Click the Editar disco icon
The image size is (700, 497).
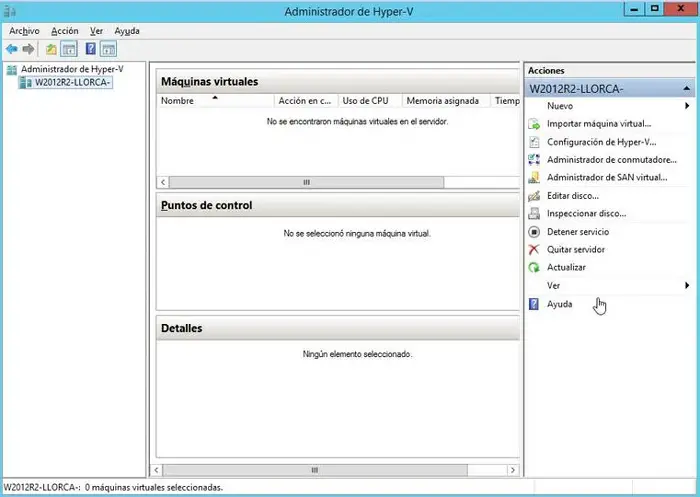click(534, 196)
